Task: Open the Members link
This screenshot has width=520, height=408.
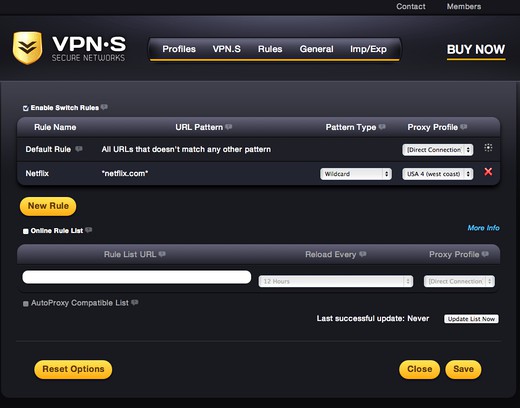Action: click(464, 6)
